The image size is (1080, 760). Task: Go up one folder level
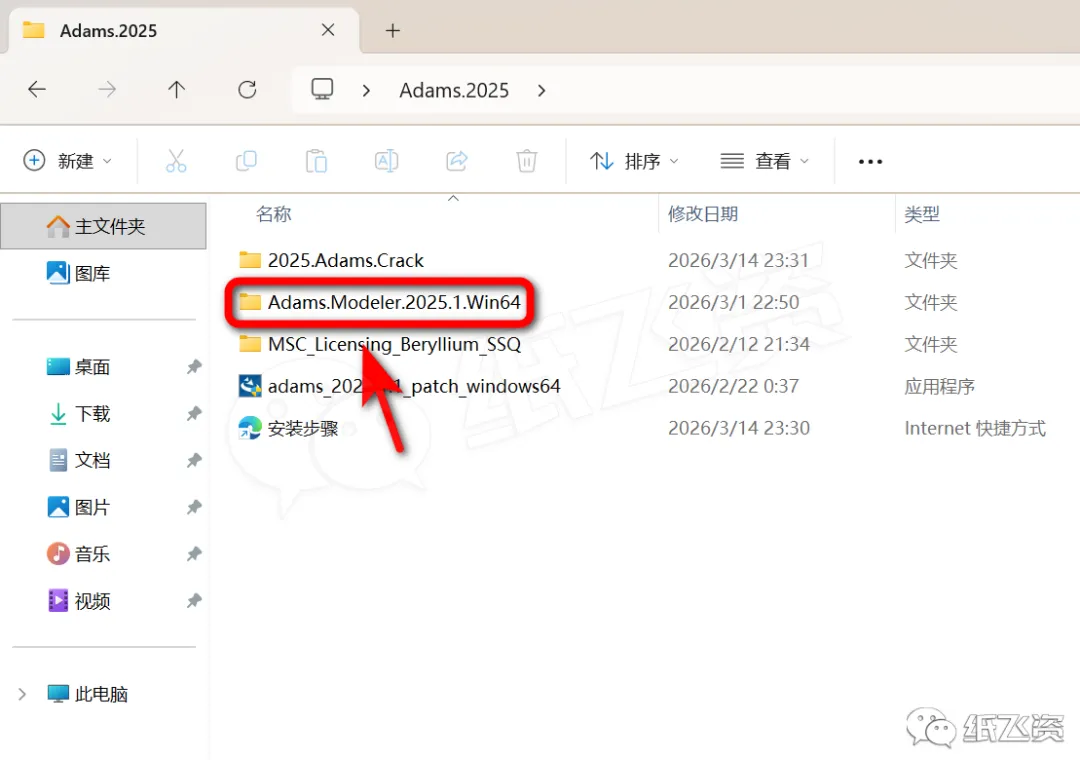(176, 90)
